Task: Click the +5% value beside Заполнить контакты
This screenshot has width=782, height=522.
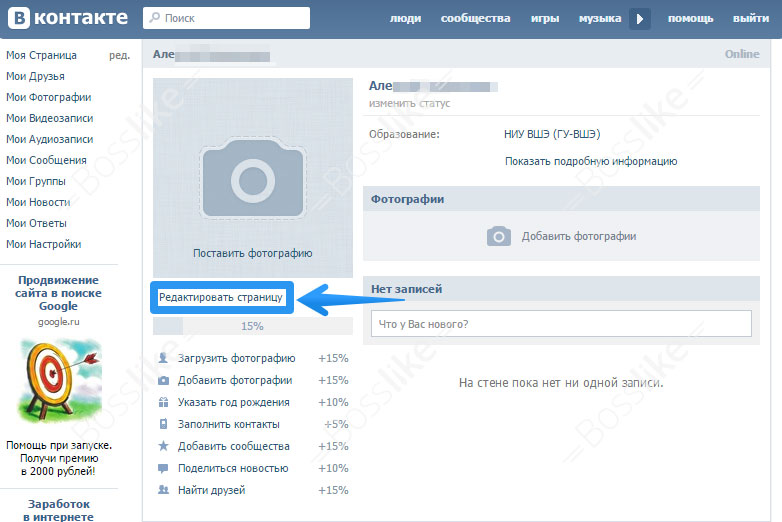Action: 336,424
